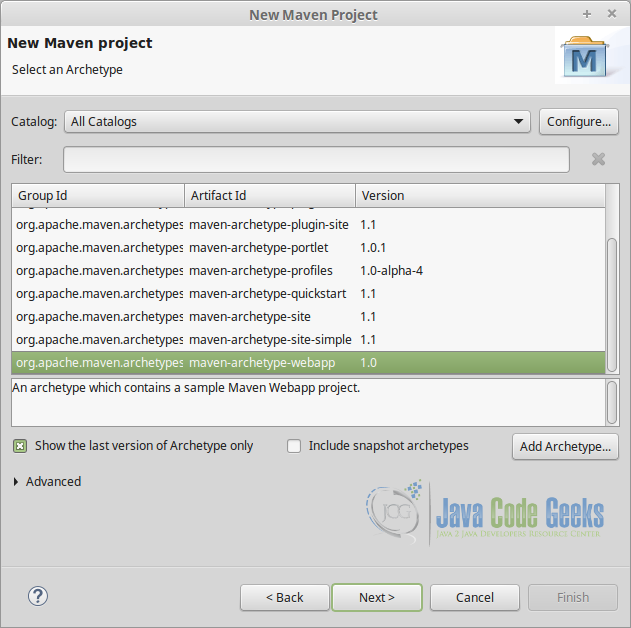The image size is (631, 628).
Task: Select the maven-archetype-quickstart row
Action: pyautogui.click(x=308, y=294)
